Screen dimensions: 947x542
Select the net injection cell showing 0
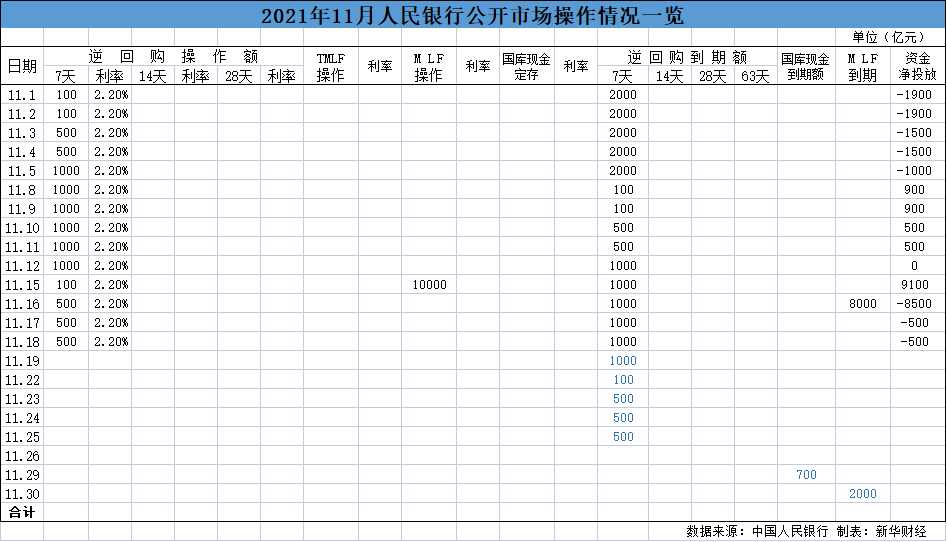915,266
